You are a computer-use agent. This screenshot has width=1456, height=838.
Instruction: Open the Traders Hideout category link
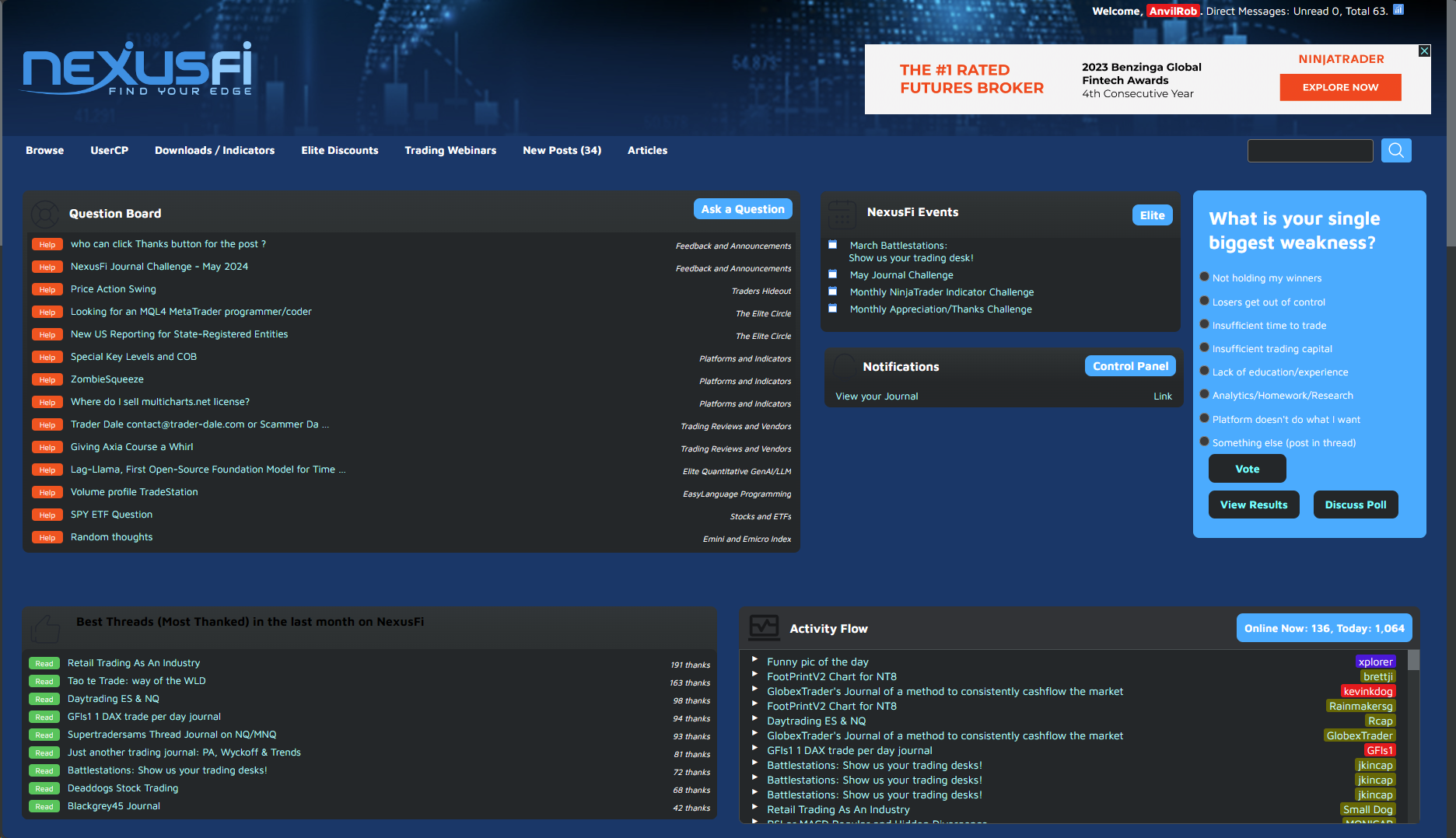point(761,291)
